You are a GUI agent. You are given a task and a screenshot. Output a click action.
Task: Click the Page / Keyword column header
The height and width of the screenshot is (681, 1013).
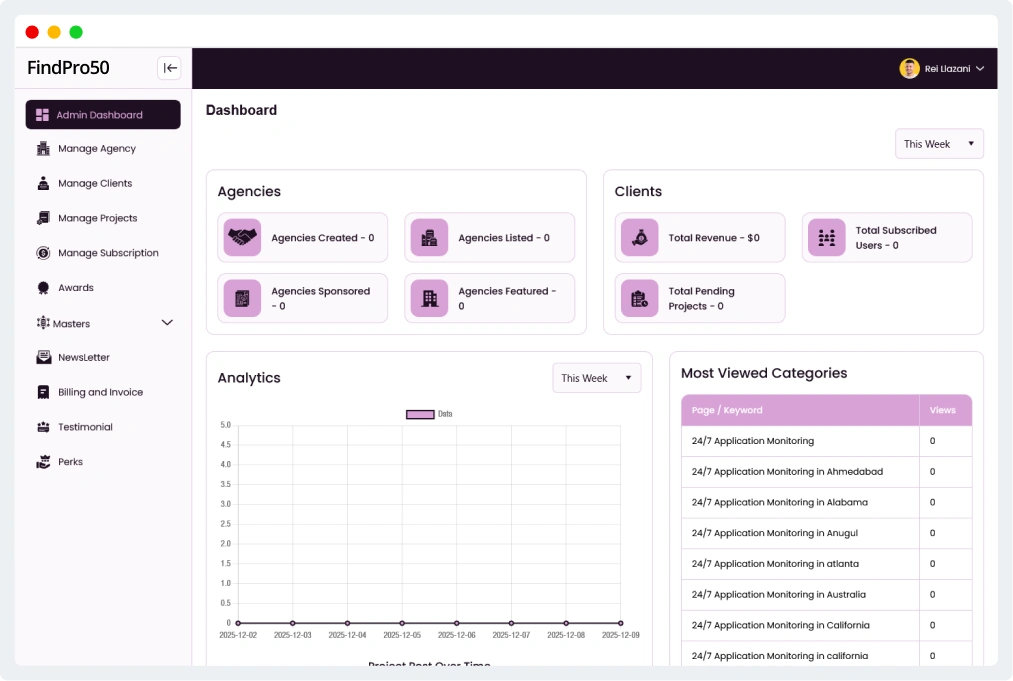tap(727, 410)
